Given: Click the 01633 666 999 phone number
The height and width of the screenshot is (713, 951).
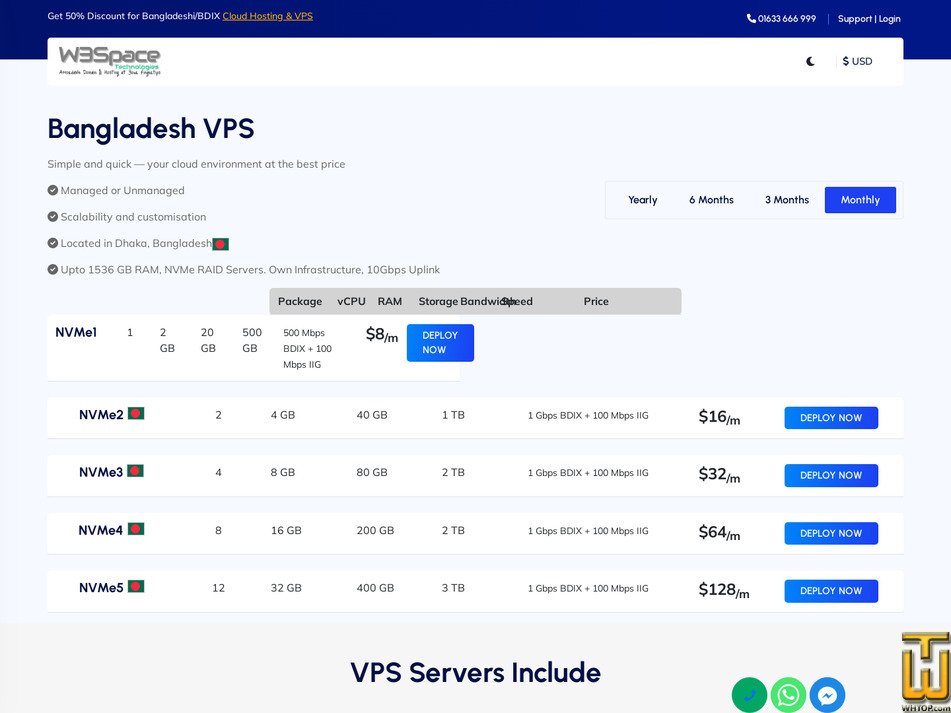Looking at the screenshot, I should (787, 19).
